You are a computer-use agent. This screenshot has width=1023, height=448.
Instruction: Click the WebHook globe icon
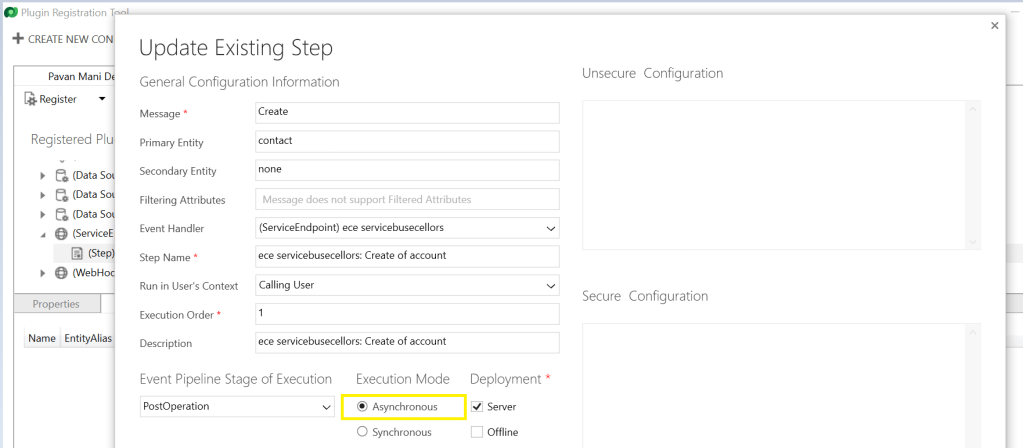click(x=62, y=273)
